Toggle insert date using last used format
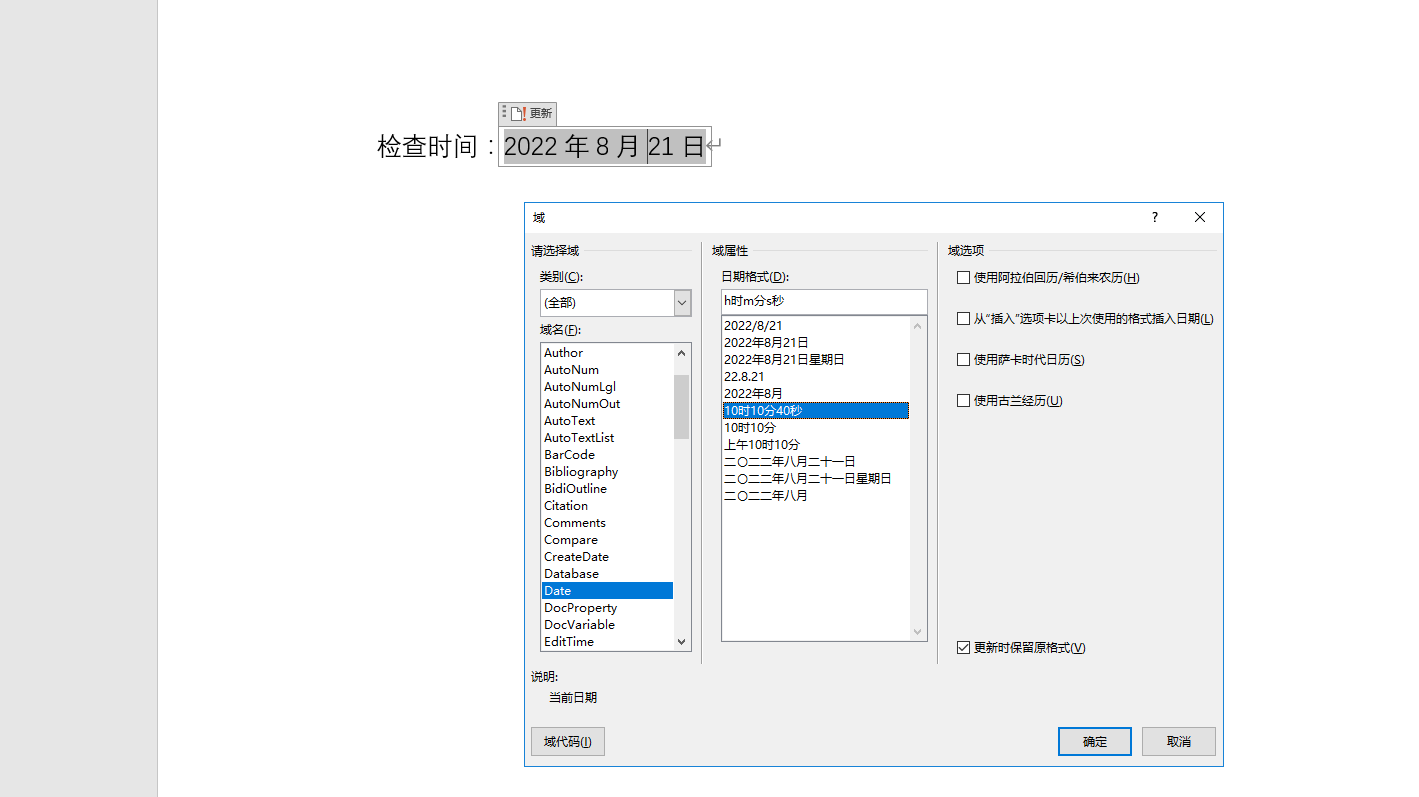The image size is (1419, 797). click(1085, 319)
